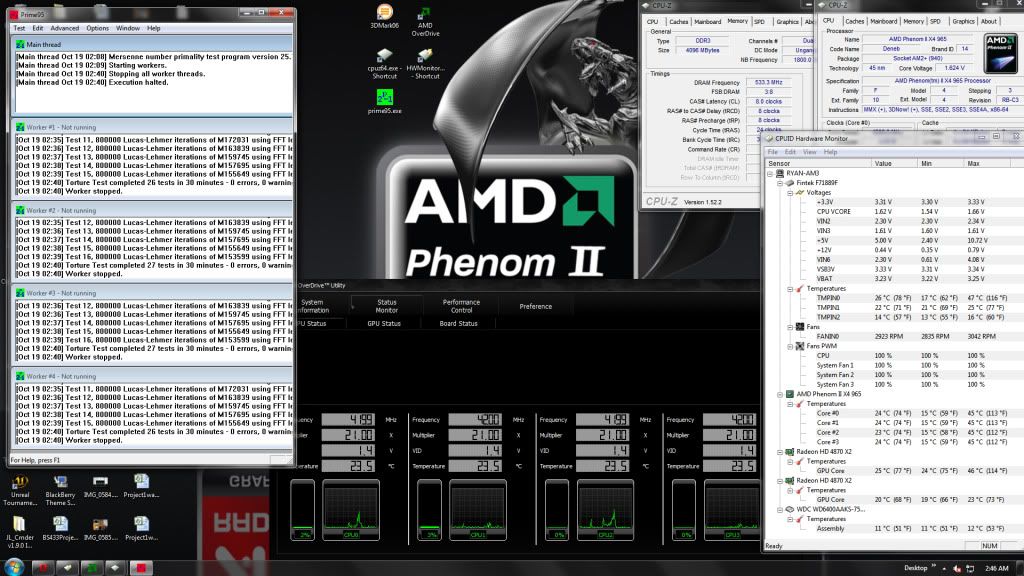Click the Windows Start orb
This screenshot has width=1024, height=576.
tap(14, 567)
